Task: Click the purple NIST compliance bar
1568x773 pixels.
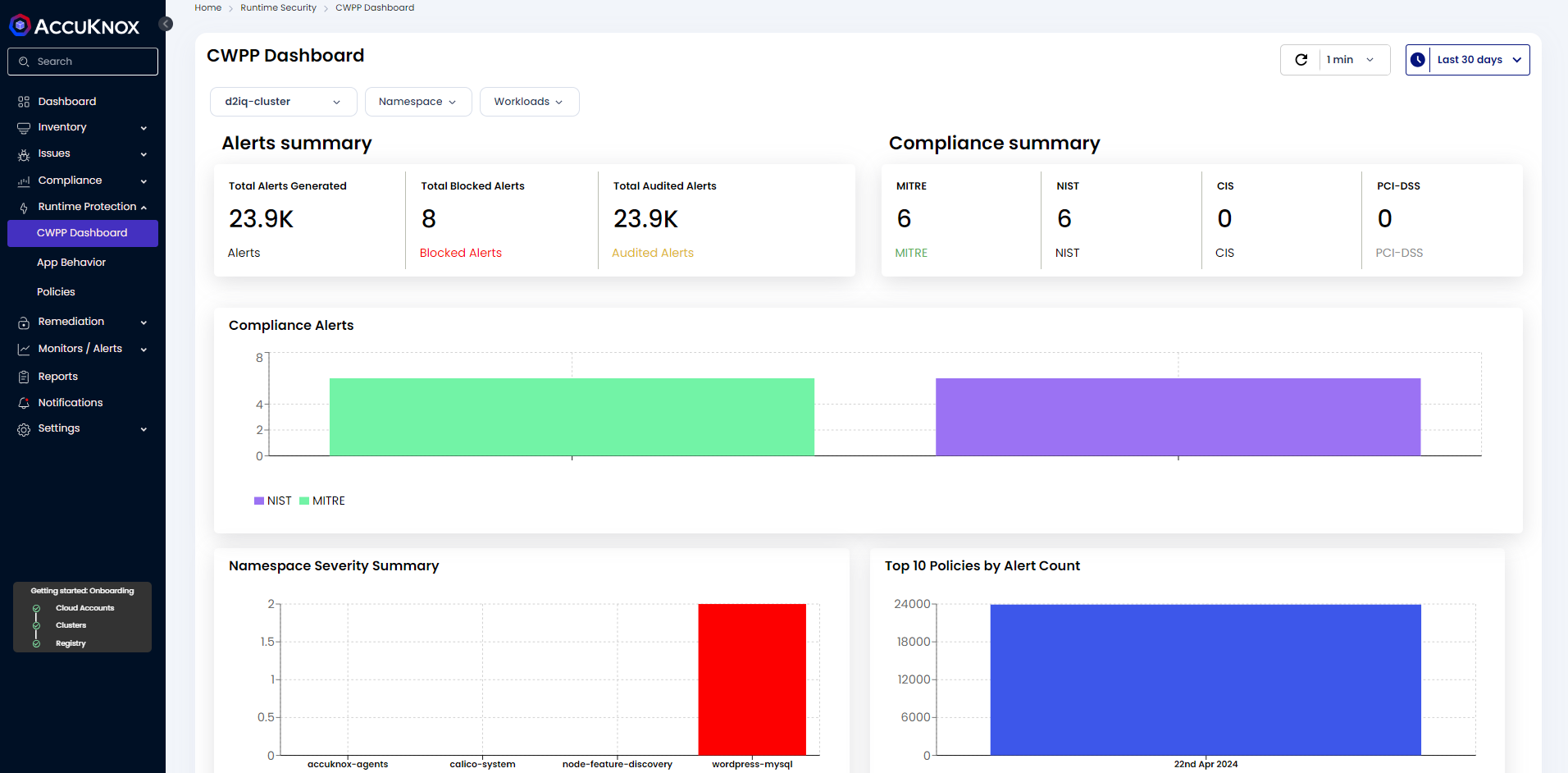Action: [1178, 417]
